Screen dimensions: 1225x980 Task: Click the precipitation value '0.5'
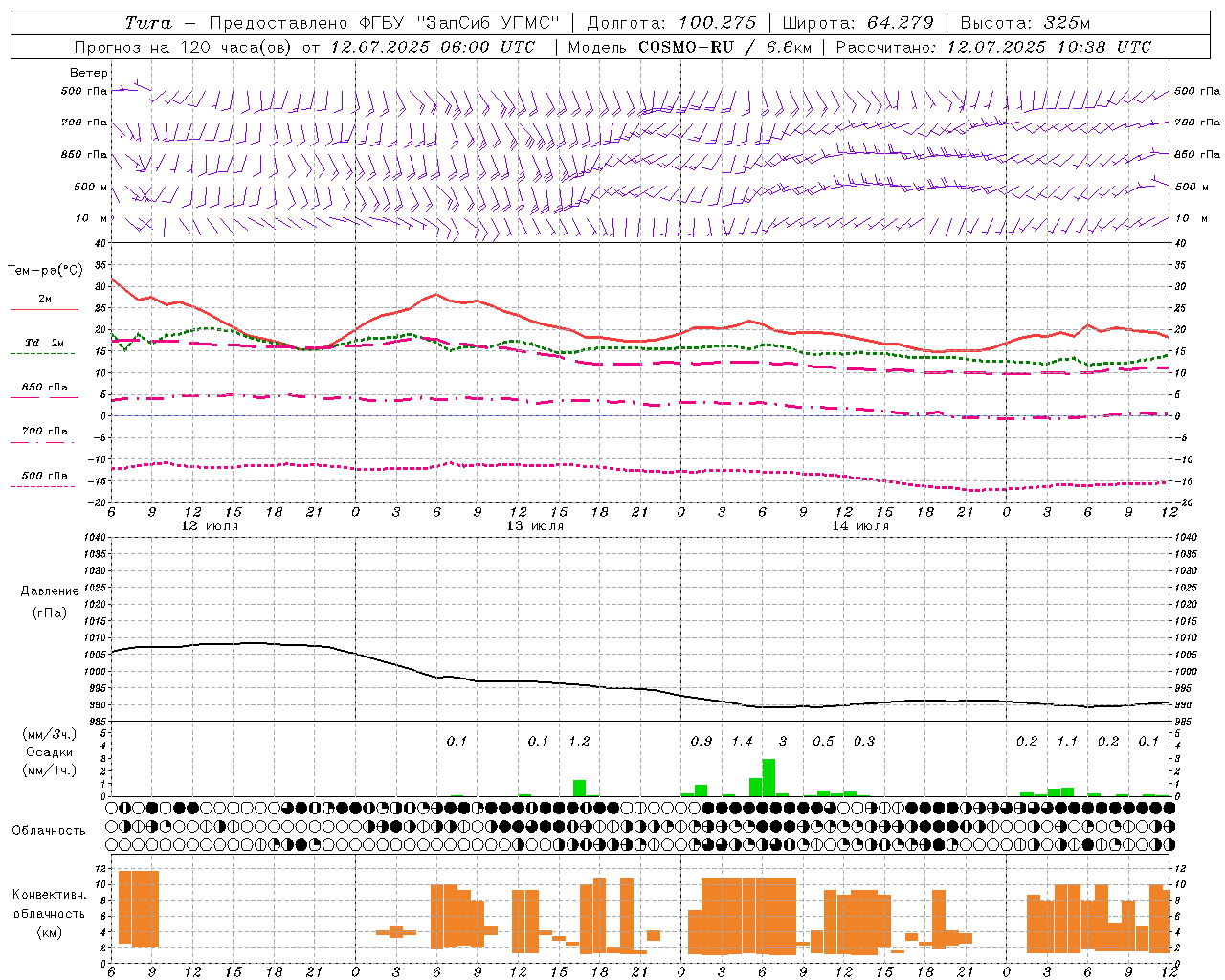pos(824,742)
